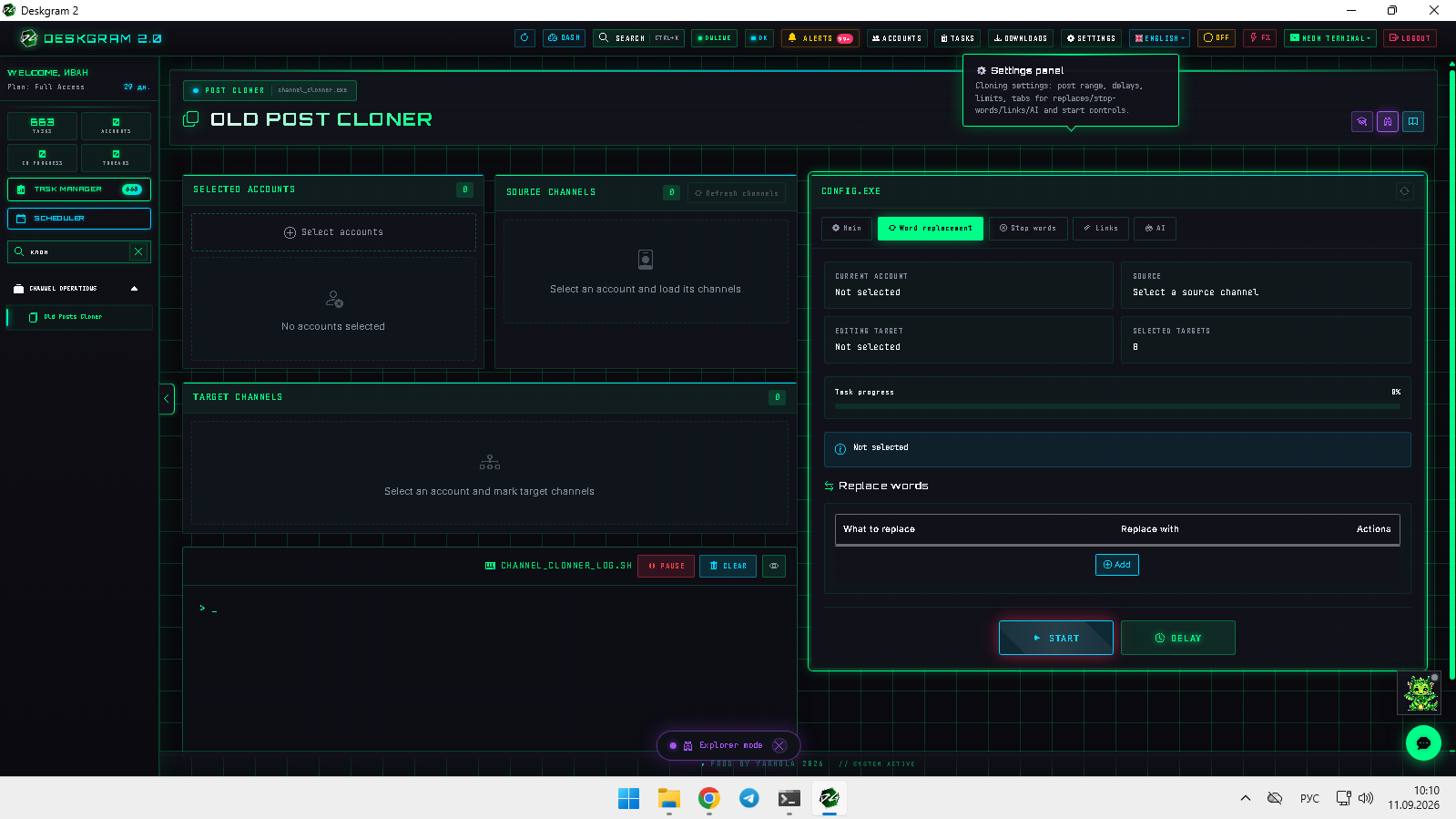
Task: Open the chat bubble support button
Action: click(1423, 743)
